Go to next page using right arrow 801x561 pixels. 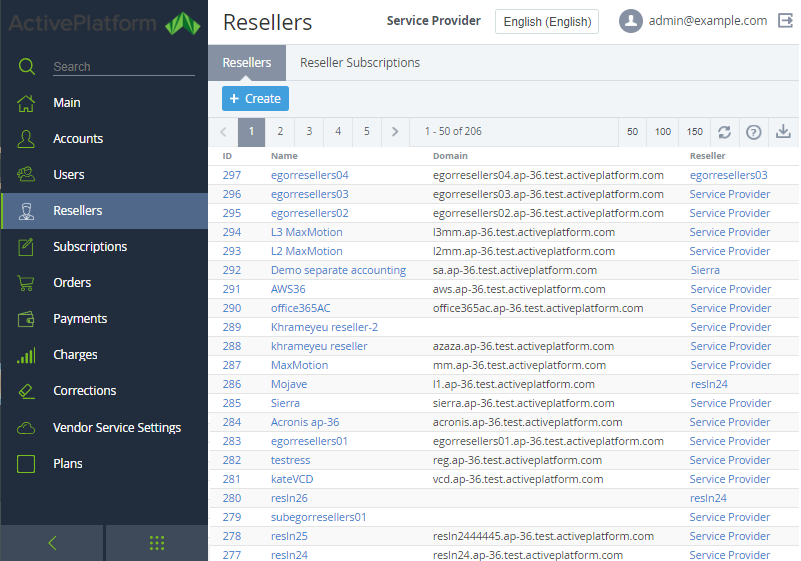(x=396, y=132)
